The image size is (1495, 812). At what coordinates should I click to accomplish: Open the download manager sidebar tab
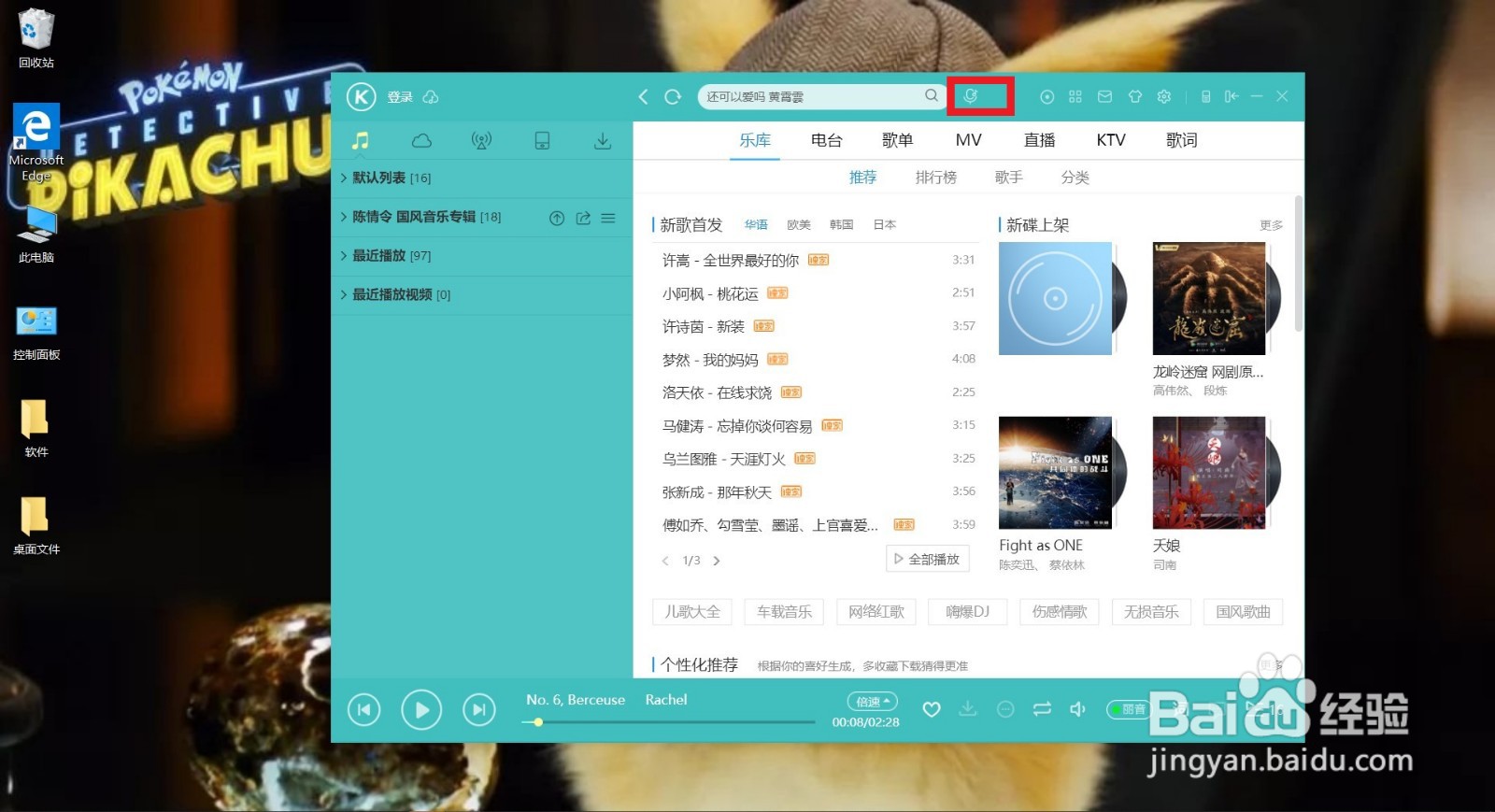point(603,141)
